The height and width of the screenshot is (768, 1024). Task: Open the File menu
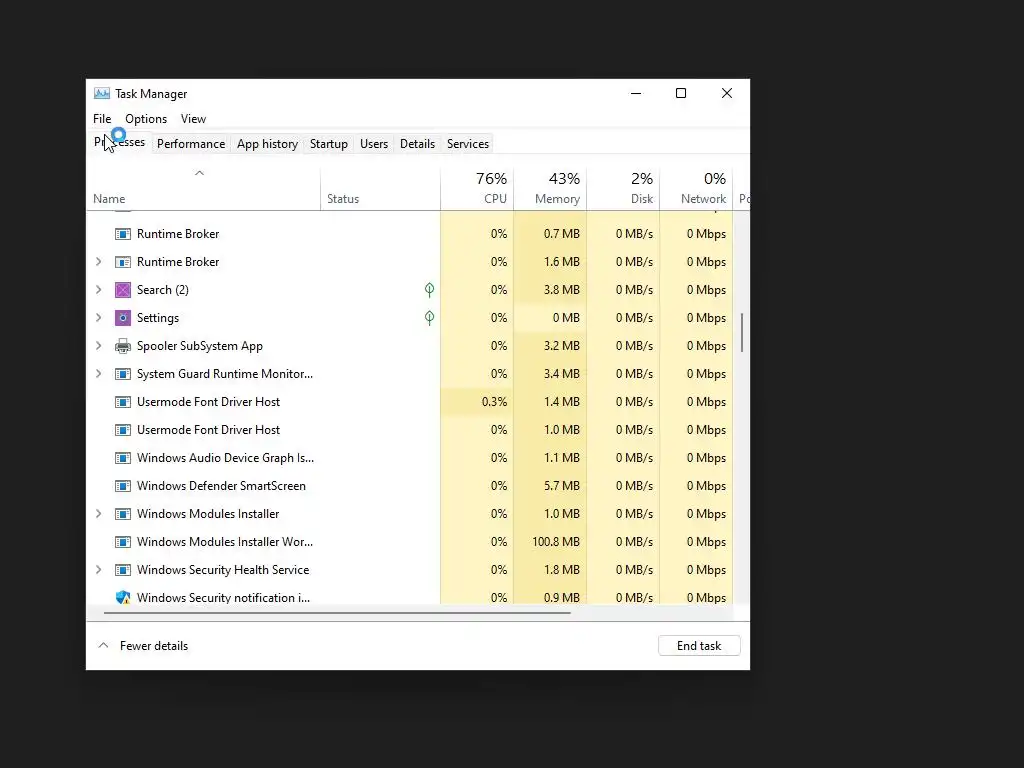[102, 119]
